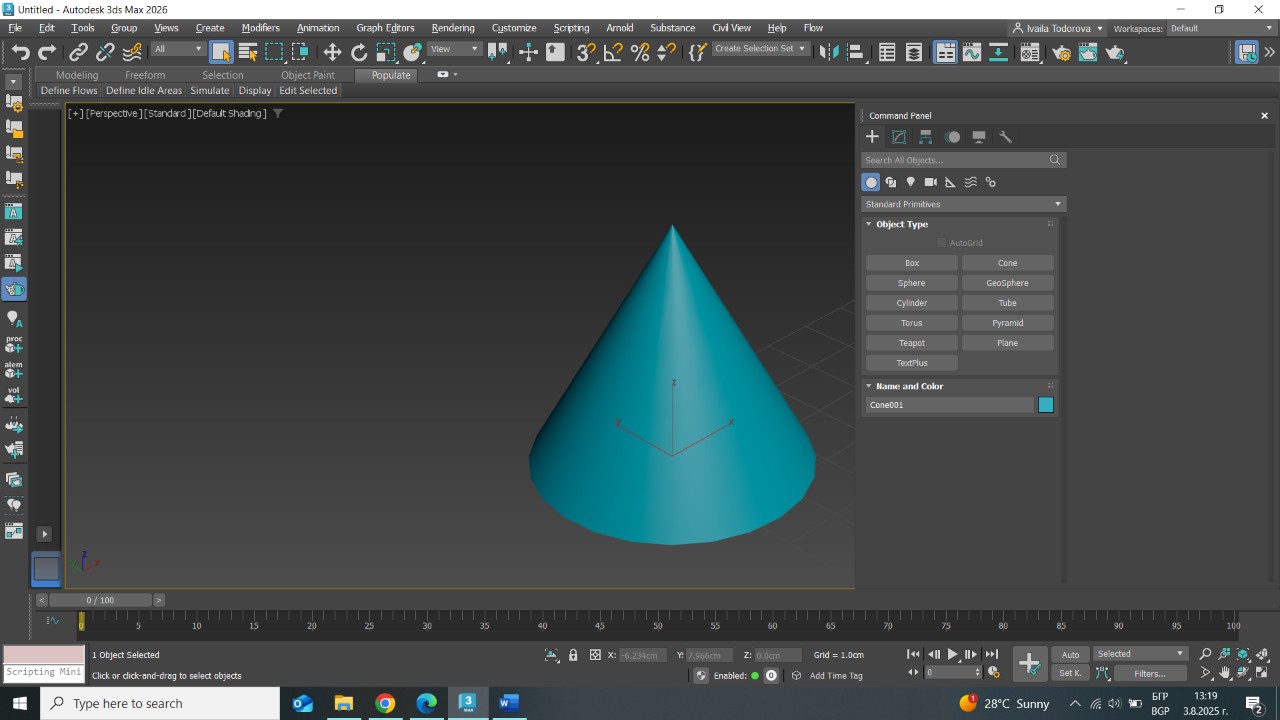Click the Teapot primitive button
This screenshot has width=1280, height=720.
(x=911, y=343)
